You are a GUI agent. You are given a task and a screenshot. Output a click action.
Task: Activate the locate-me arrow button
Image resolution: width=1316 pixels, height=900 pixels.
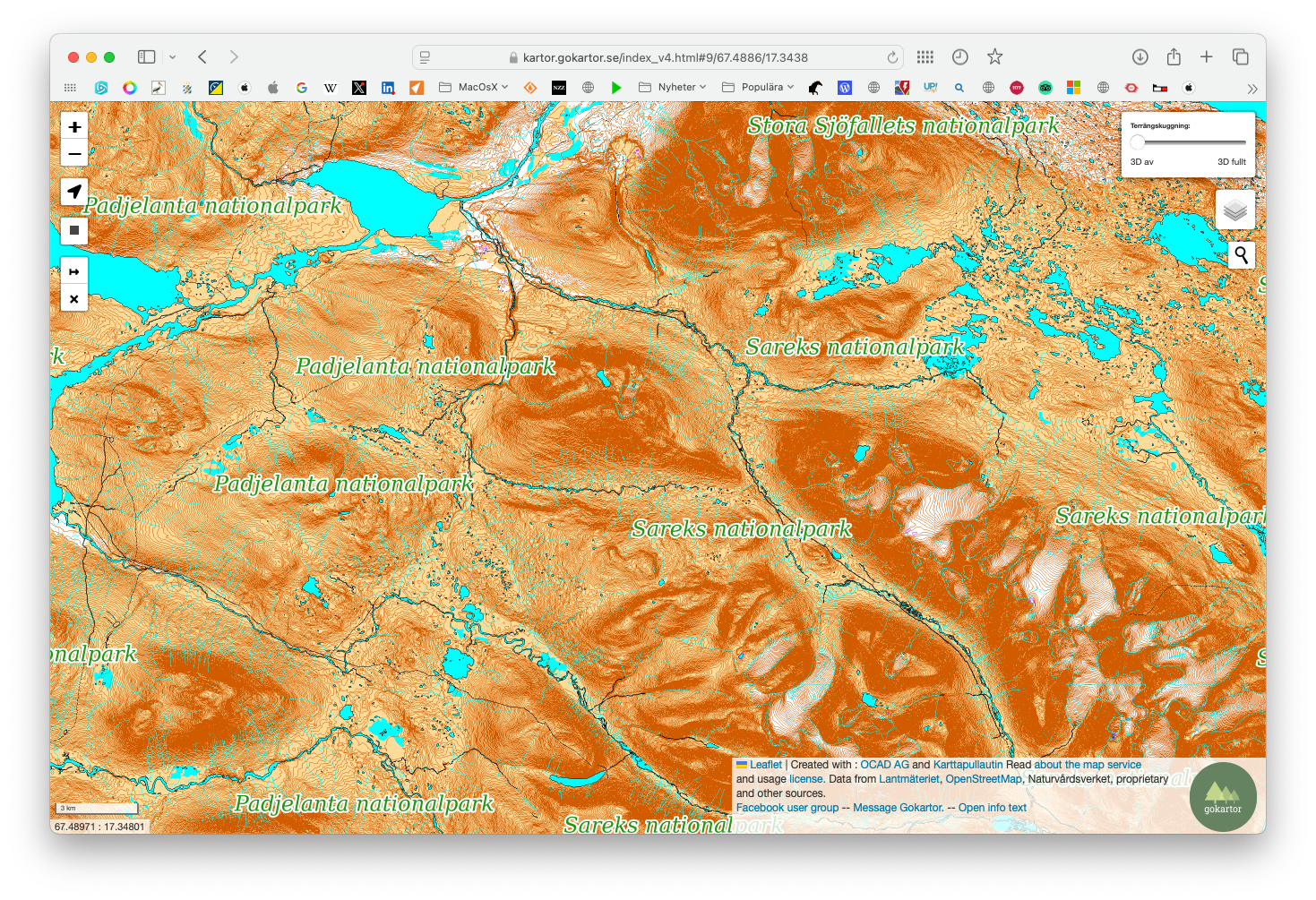pyautogui.click(x=74, y=192)
